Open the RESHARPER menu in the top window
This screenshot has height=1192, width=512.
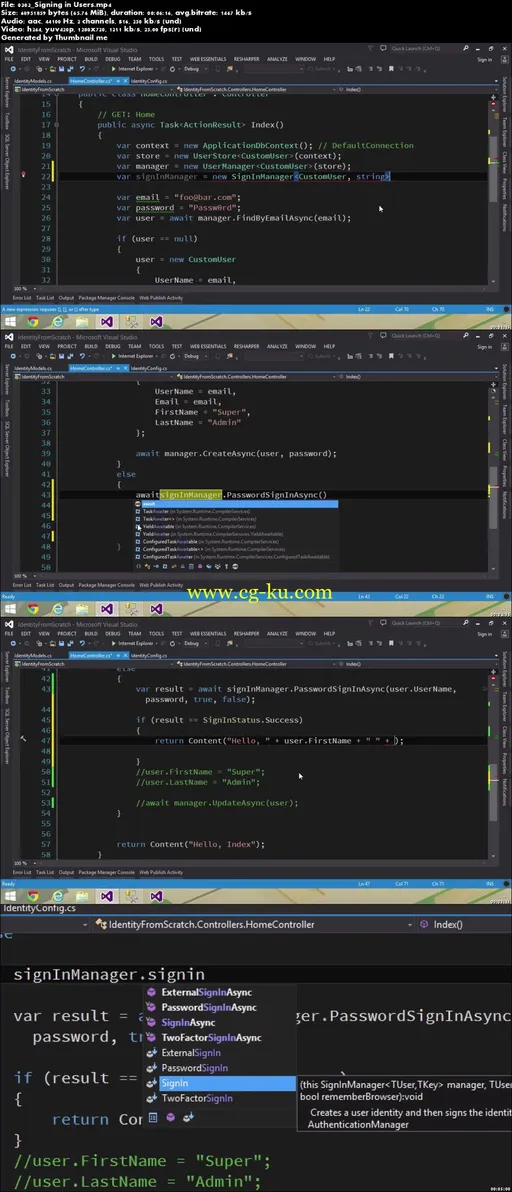pos(248,59)
